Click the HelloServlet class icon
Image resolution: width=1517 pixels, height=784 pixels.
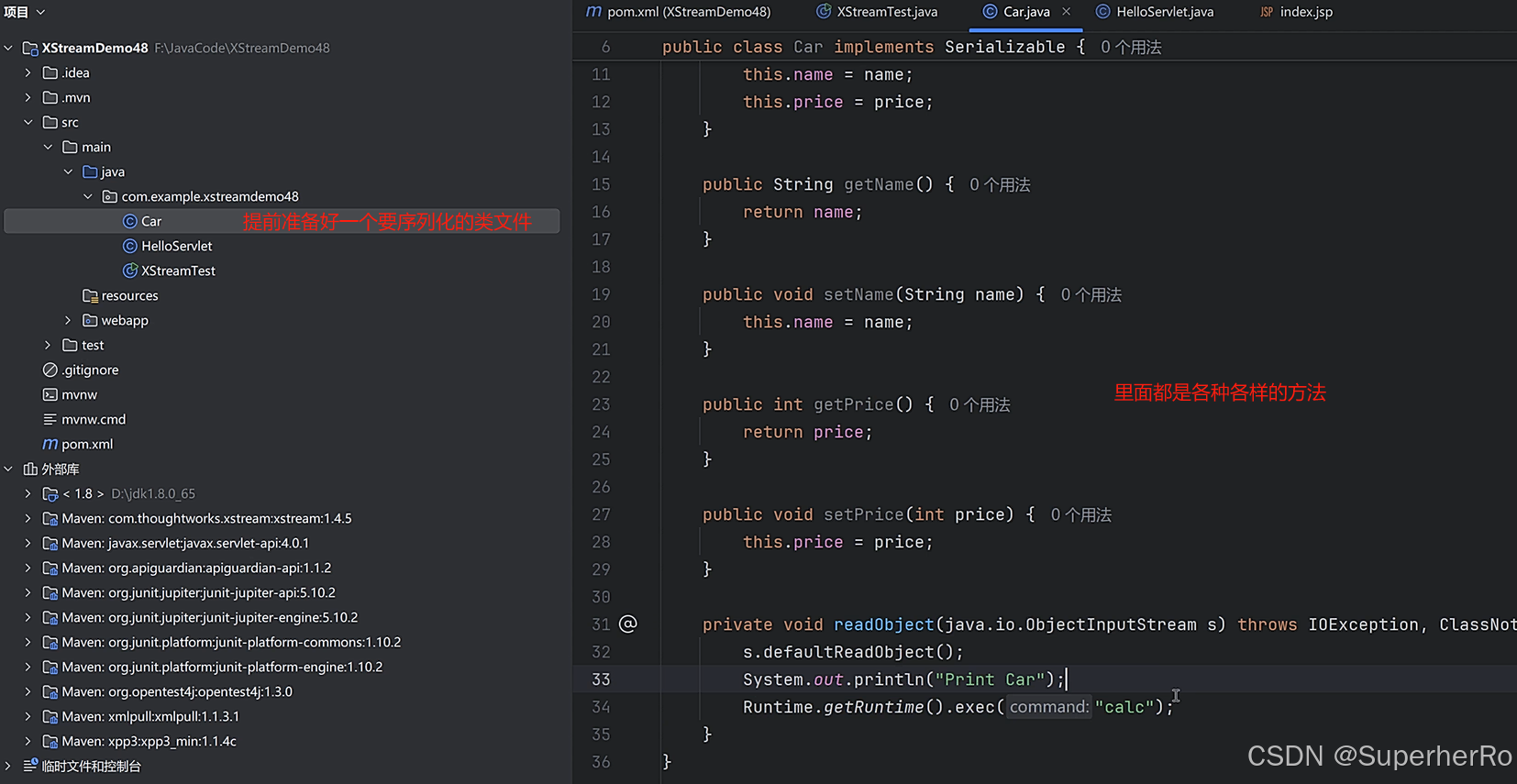pos(130,246)
